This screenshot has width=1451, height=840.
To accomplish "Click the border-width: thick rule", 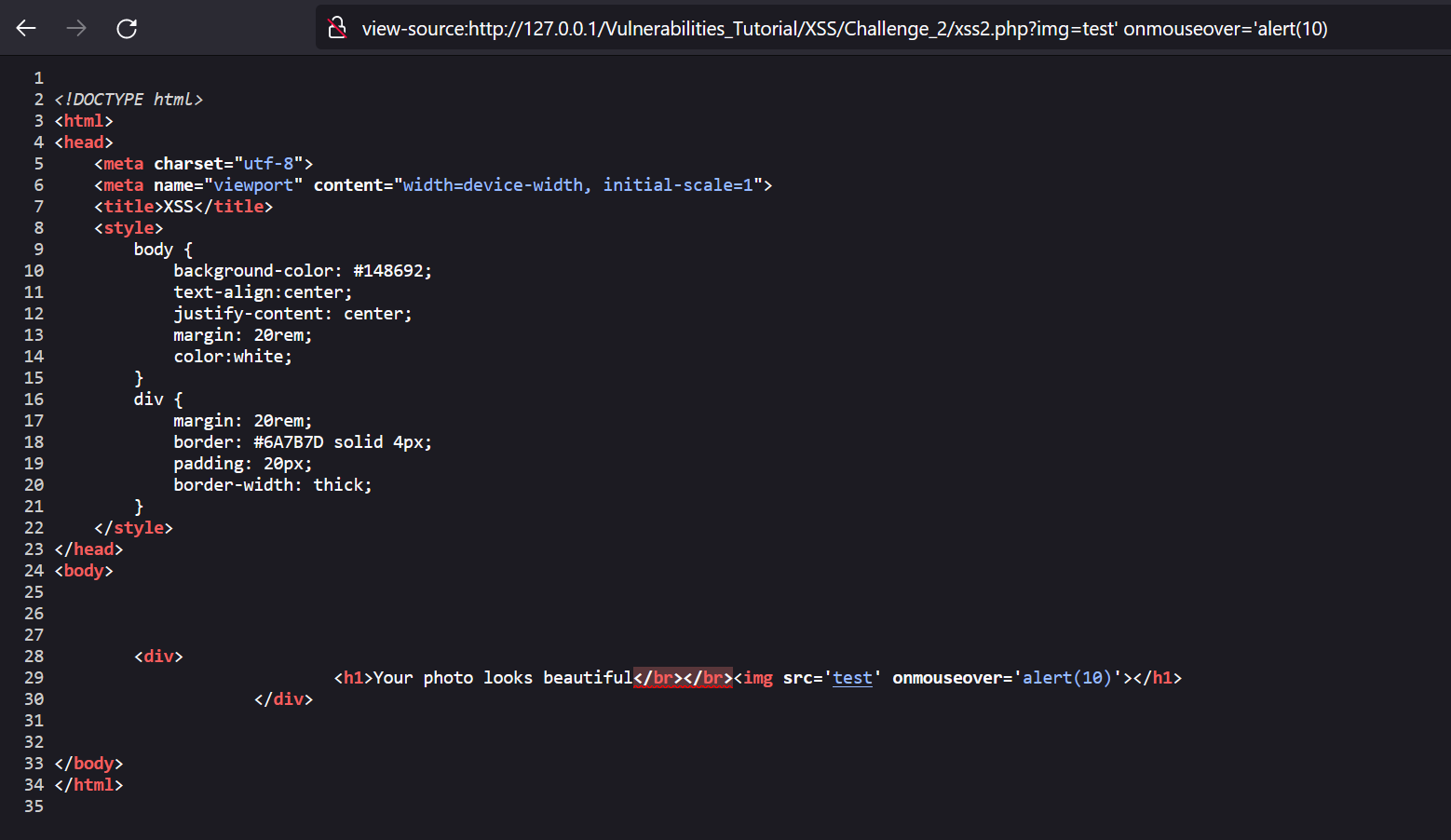I will (273, 485).
